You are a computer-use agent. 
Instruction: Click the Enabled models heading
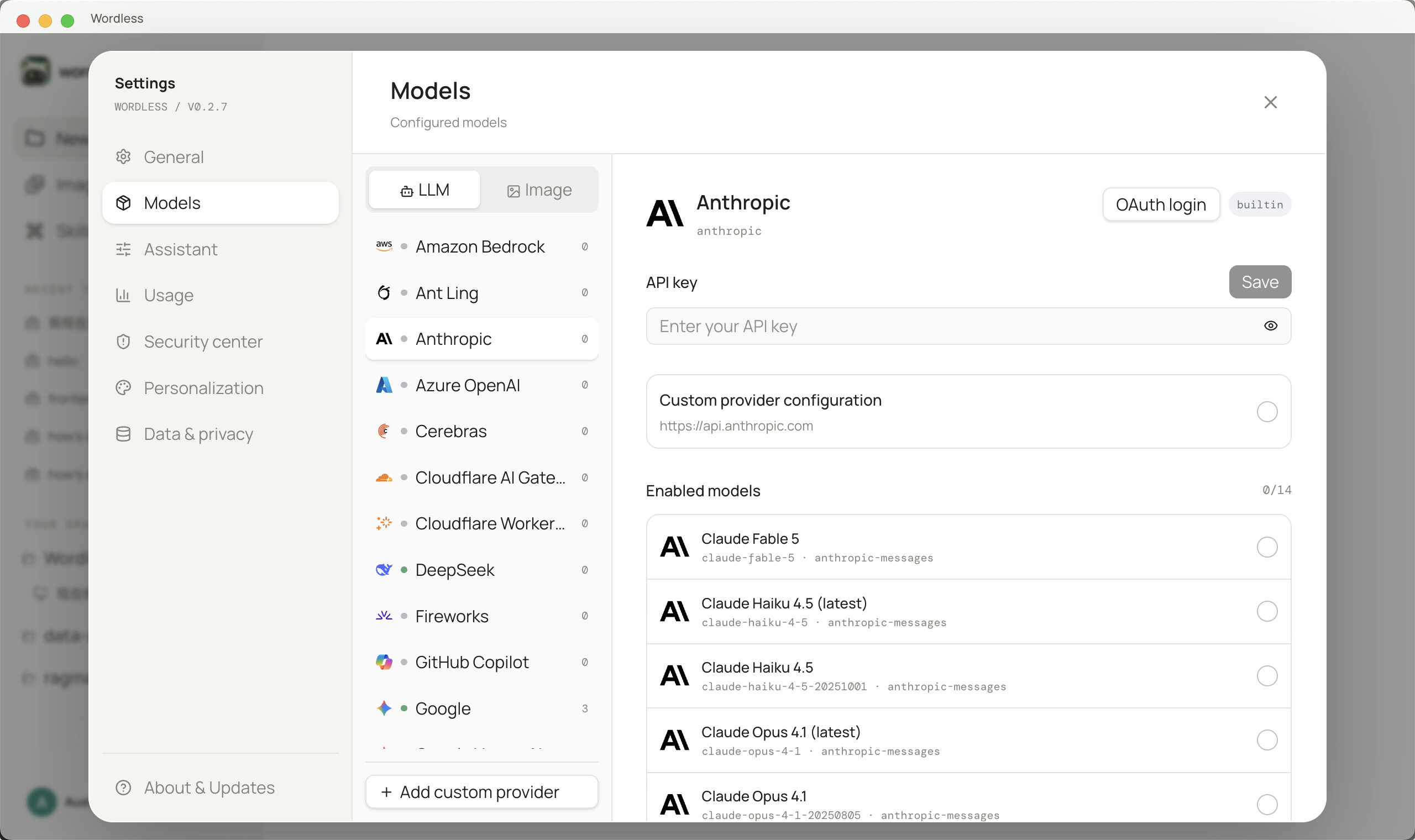point(703,490)
